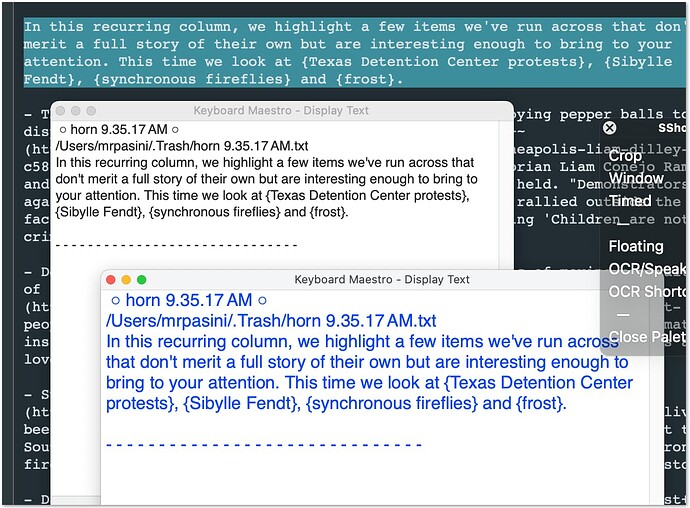Trigger the OCR Shortcut palette entry

647,292
